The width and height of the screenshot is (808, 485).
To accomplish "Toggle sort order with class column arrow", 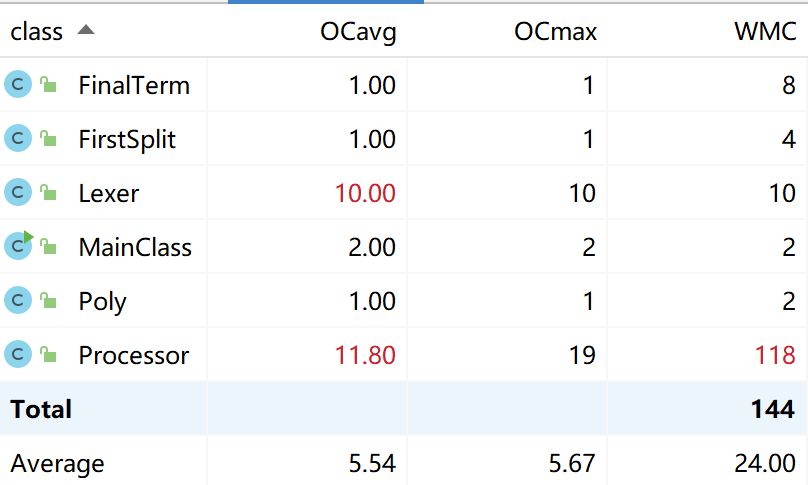I will (86, 31).
